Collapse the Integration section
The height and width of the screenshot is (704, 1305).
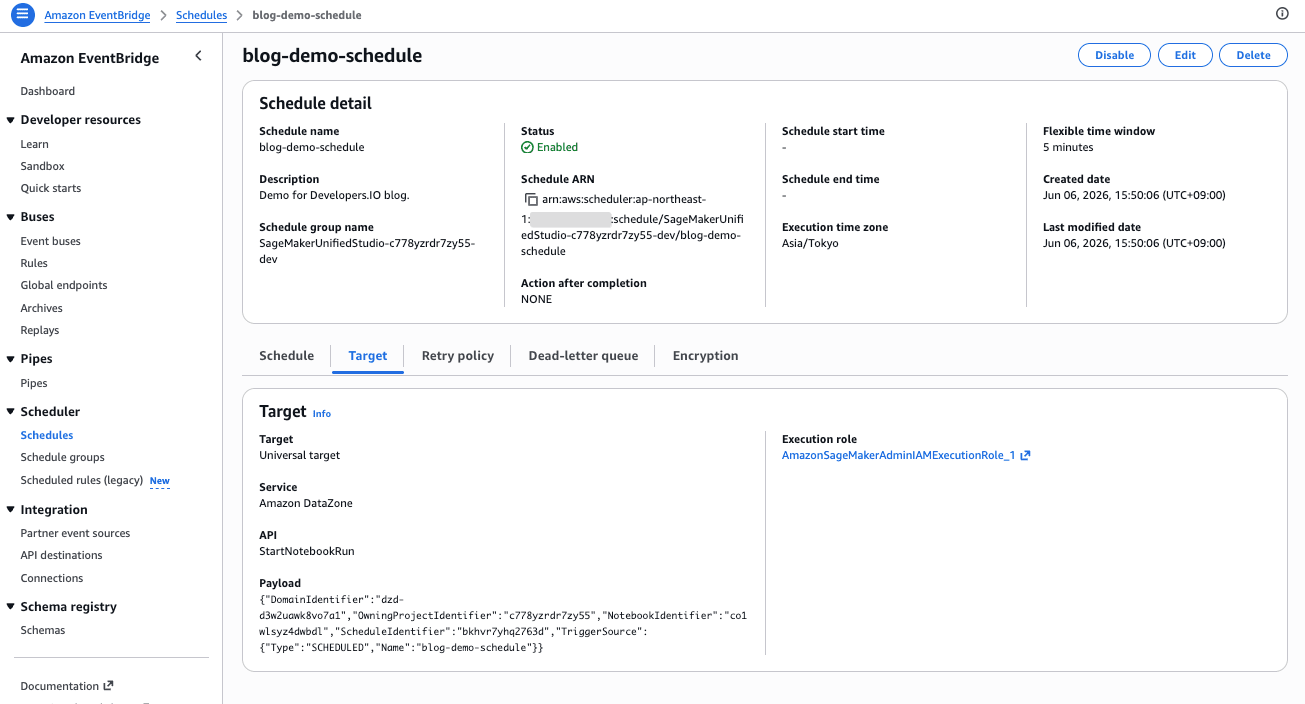tap(10, 510)
